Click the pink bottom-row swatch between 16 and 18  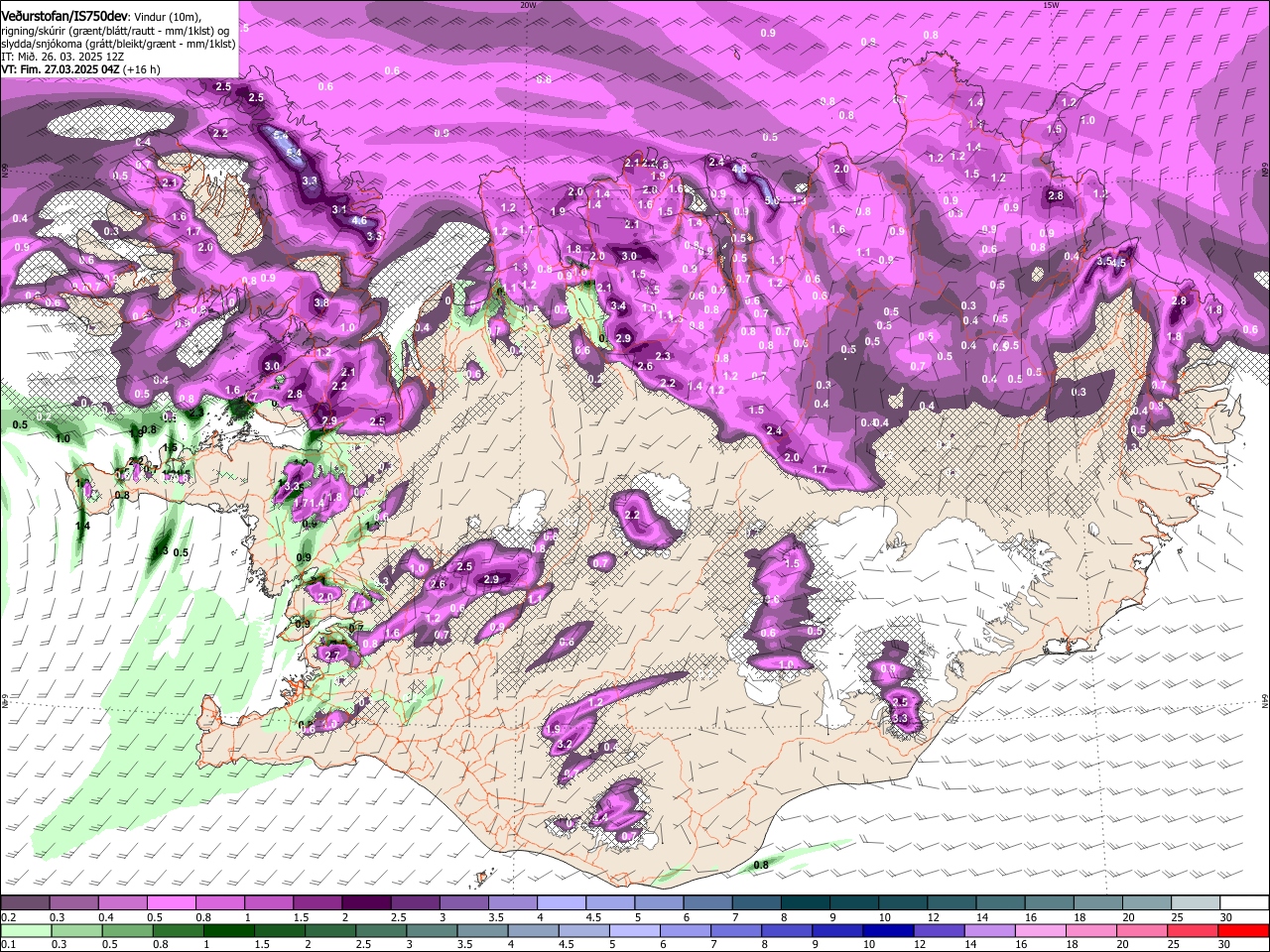tap(1039, 930)
